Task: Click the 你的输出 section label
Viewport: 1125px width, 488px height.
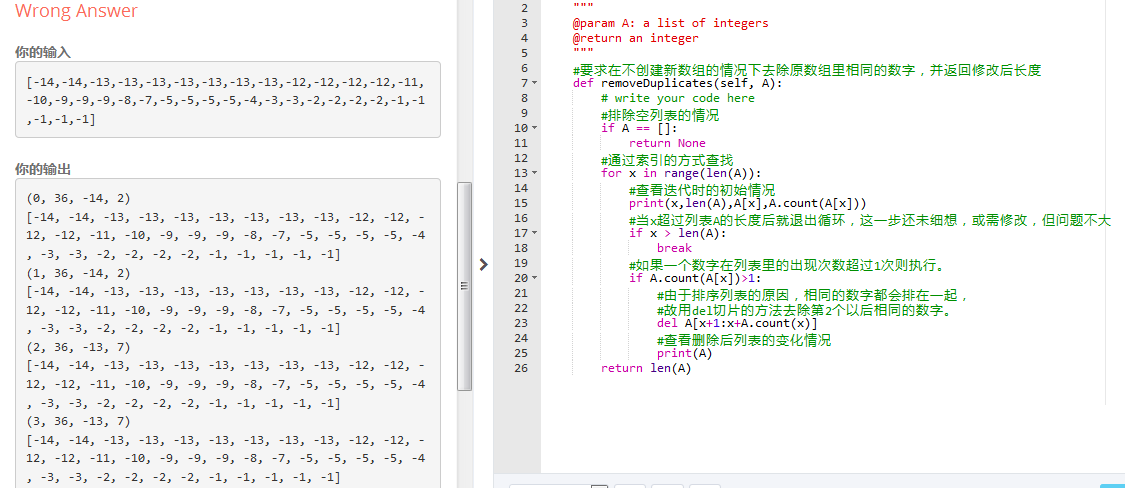Action: [x=43, y=169]
